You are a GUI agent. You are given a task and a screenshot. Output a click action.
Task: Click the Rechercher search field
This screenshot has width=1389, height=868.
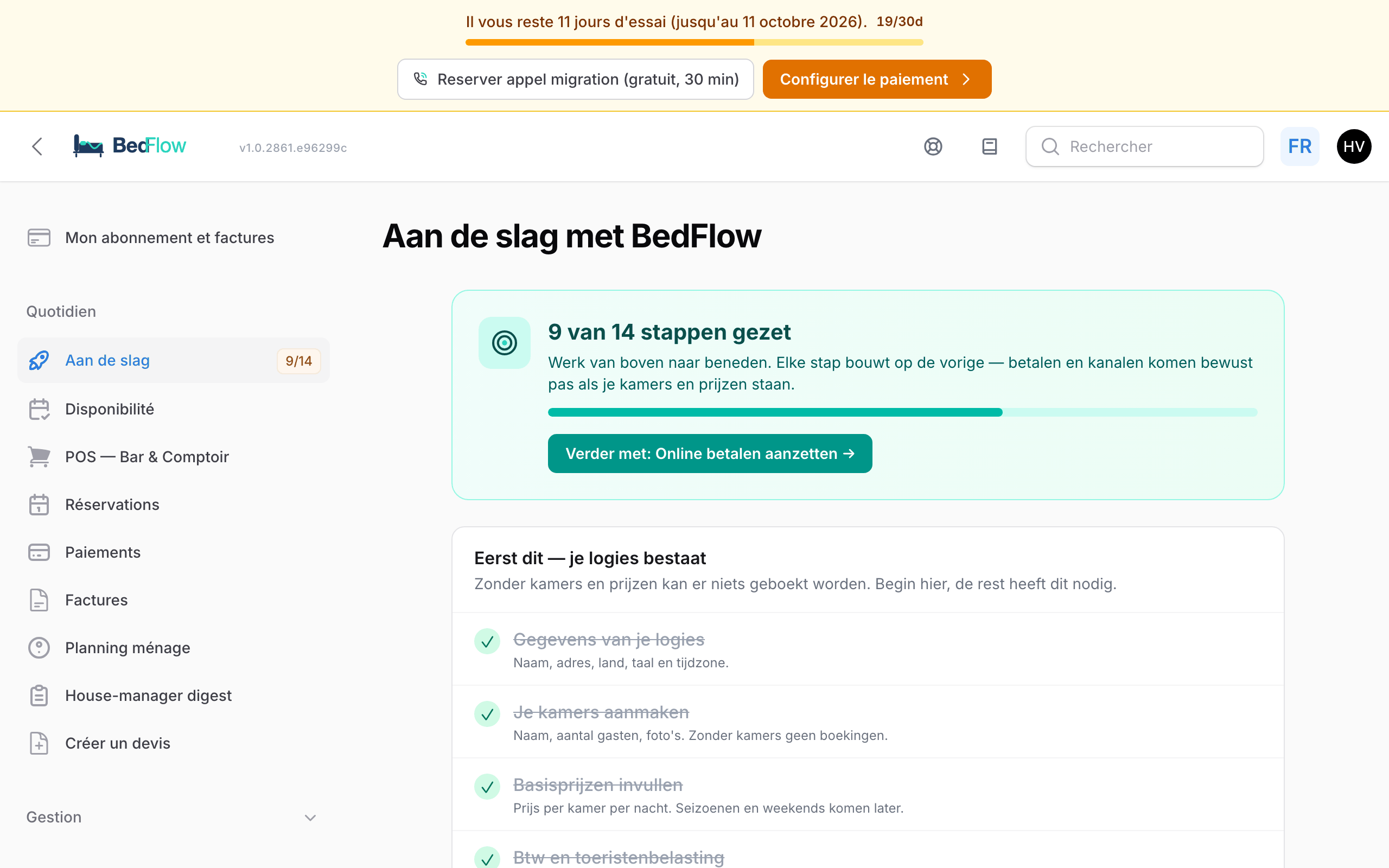point(1144,146)
